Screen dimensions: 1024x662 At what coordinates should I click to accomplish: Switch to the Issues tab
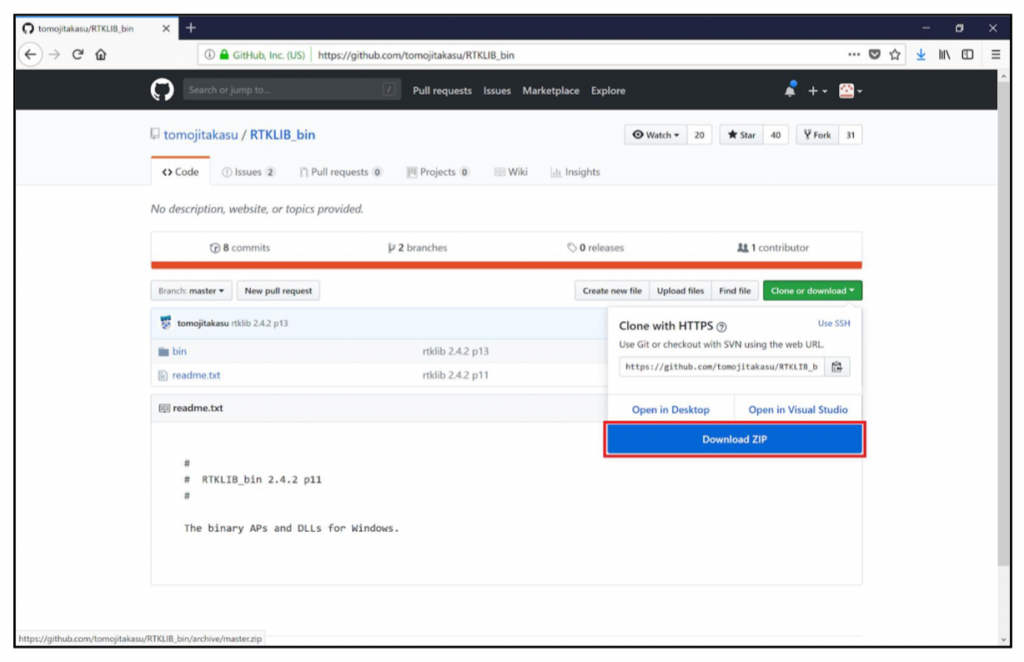click(x=248, y=172)
